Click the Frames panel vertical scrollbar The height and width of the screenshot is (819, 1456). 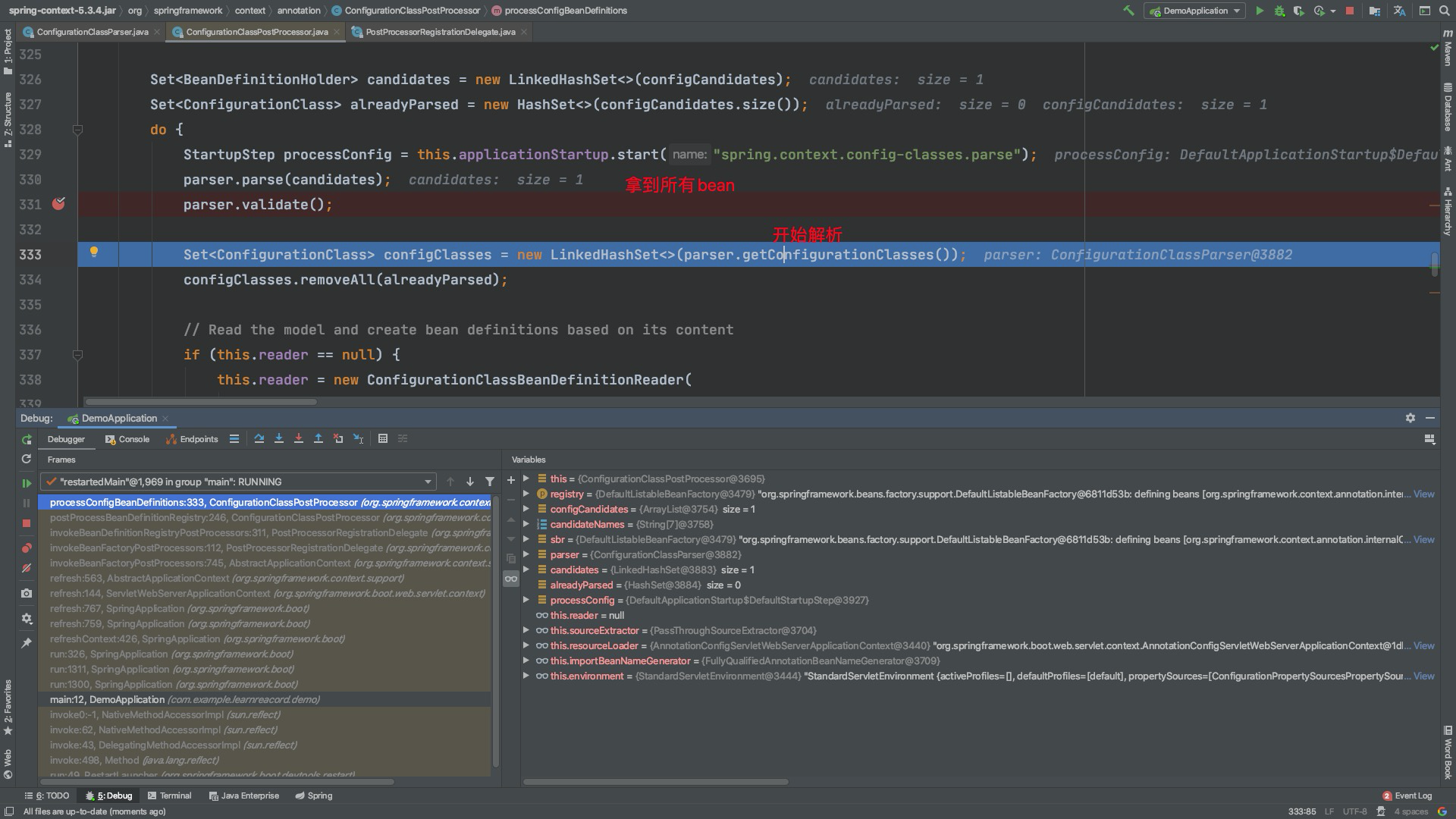pyautogui.click(x=496, y=629)
